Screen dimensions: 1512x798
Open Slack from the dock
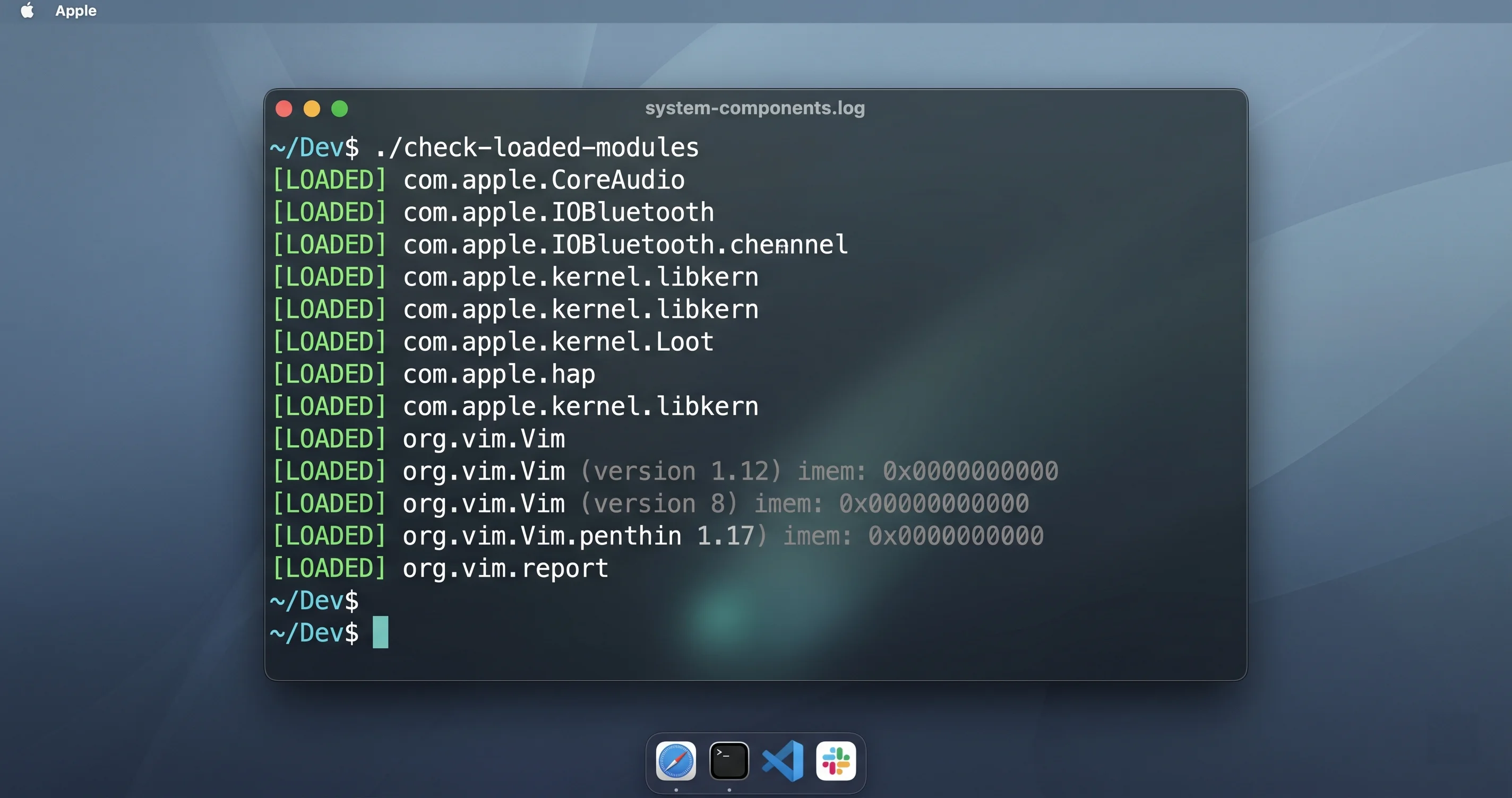pyautogui.click(x=836, y=761)
